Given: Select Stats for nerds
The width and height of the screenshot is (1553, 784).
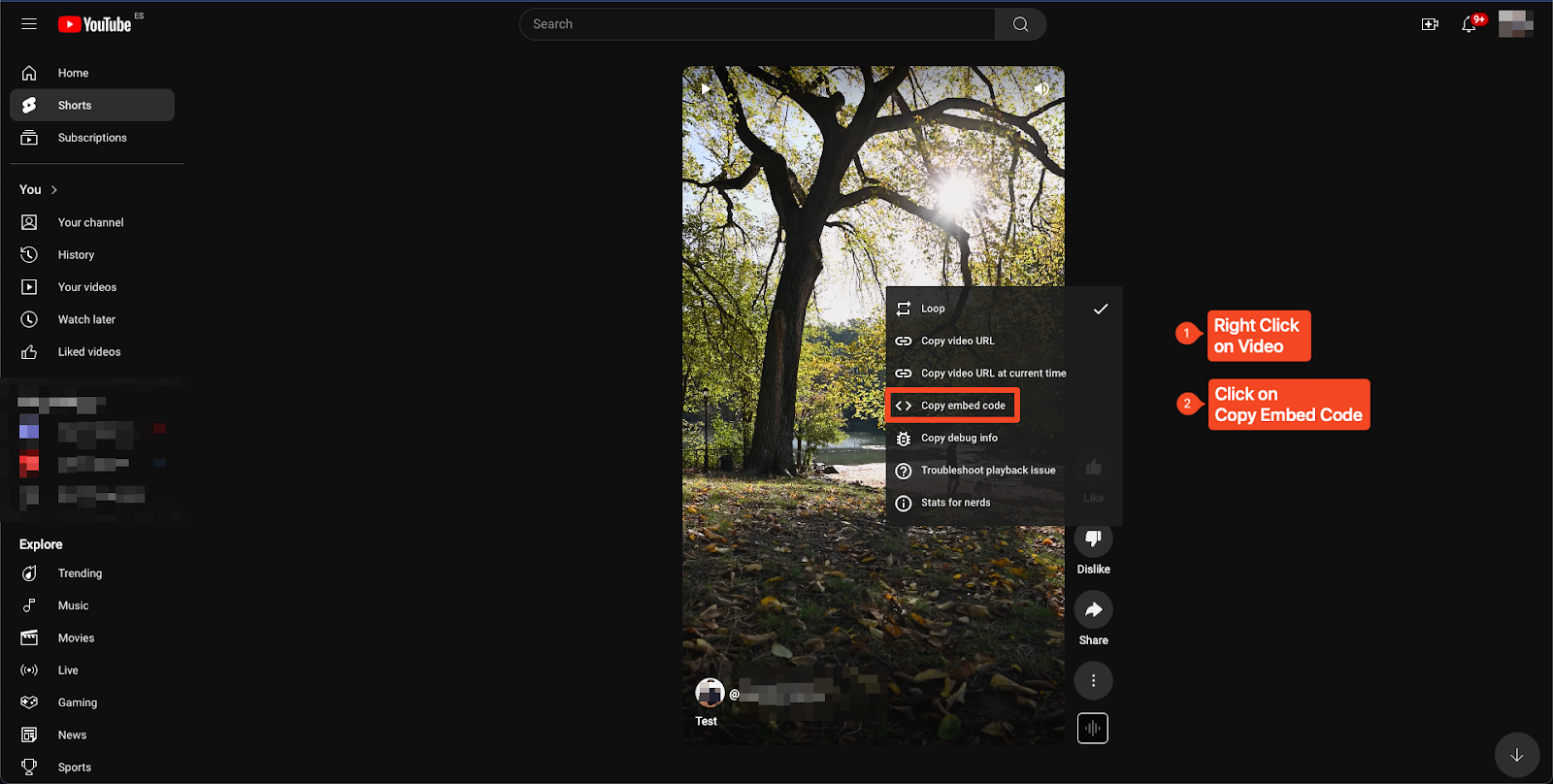Looking at the screenshot, I should pyautogui.click(x=1004, y=503).
